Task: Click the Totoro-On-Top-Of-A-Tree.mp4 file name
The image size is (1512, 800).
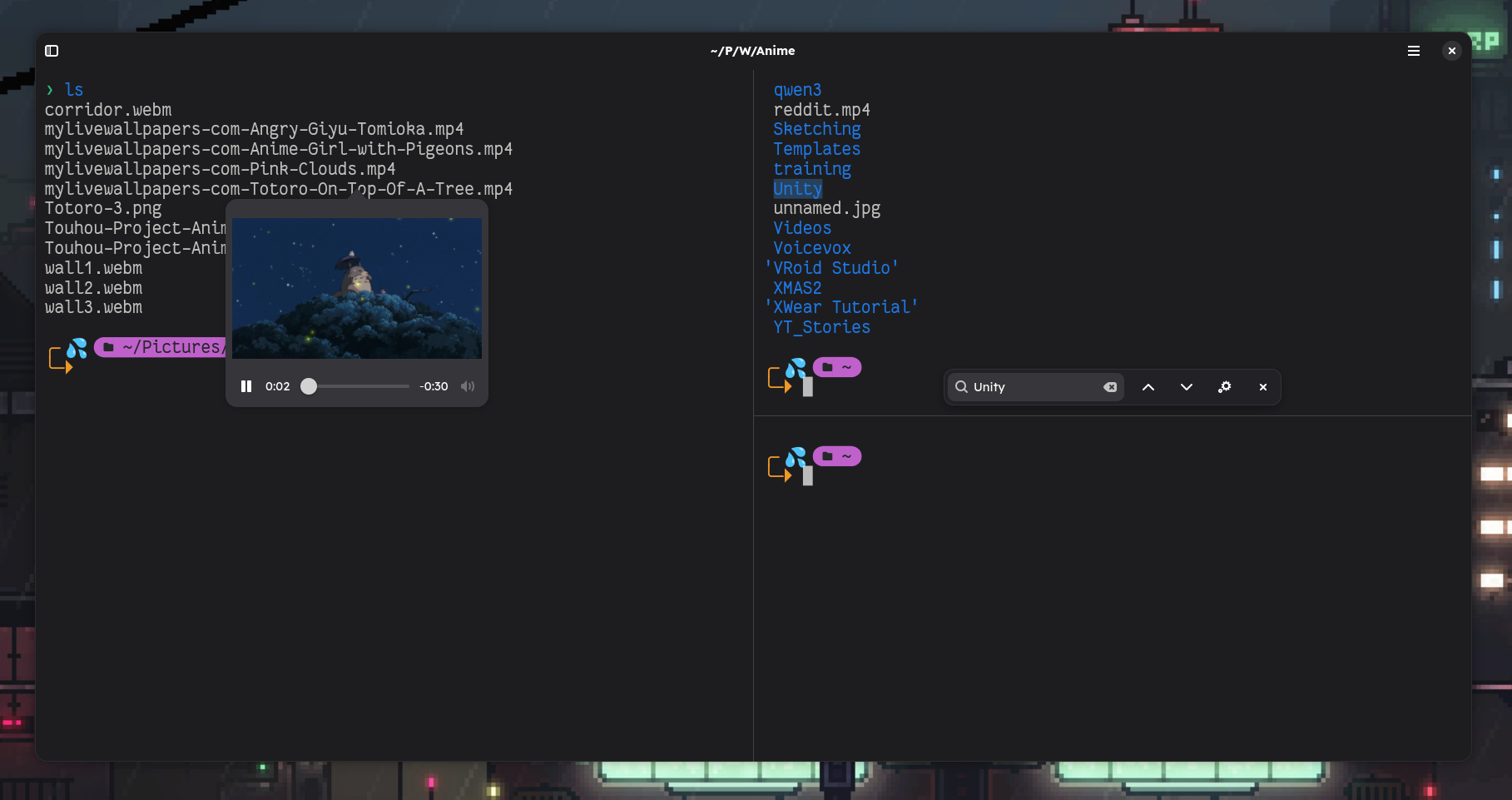Action: tap(279, 189)
